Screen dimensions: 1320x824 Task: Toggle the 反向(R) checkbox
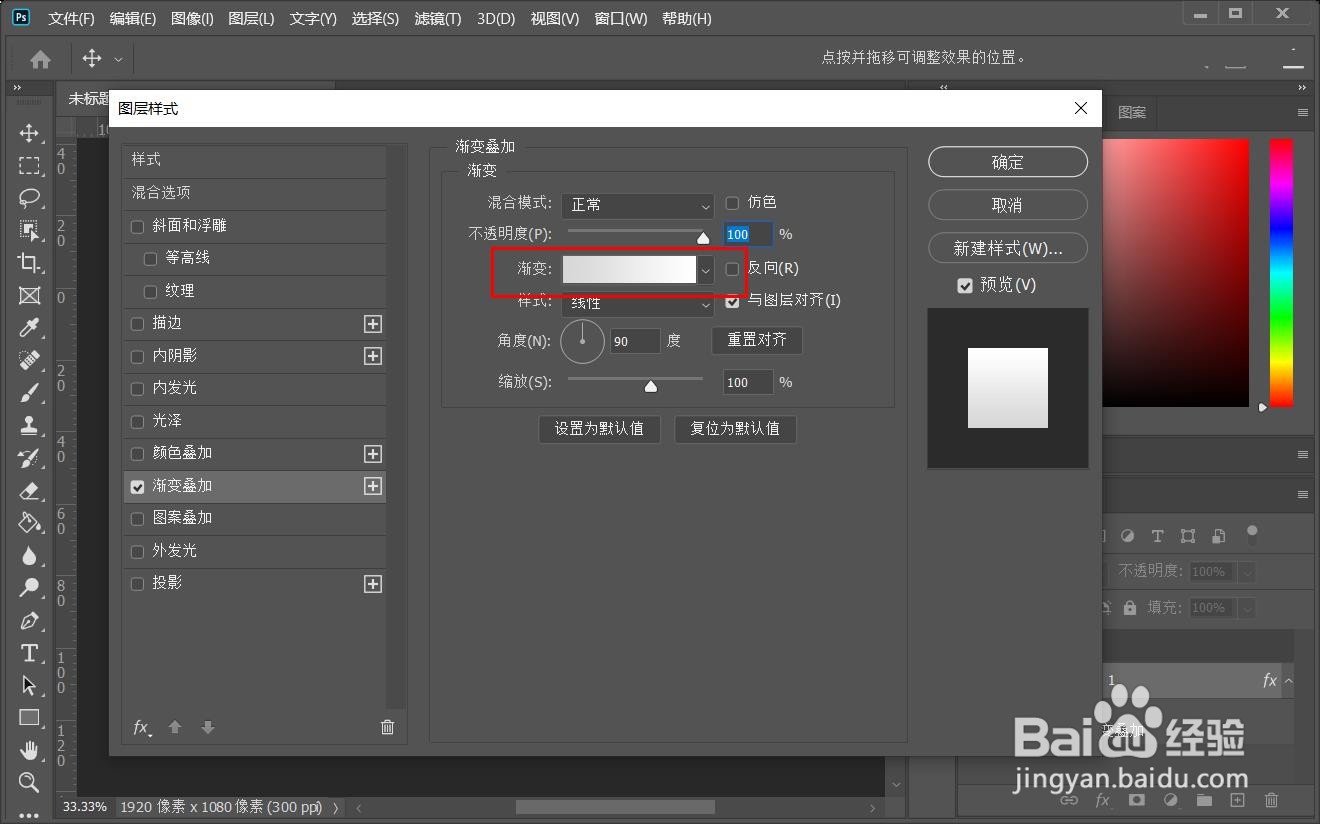coord(732,269)
